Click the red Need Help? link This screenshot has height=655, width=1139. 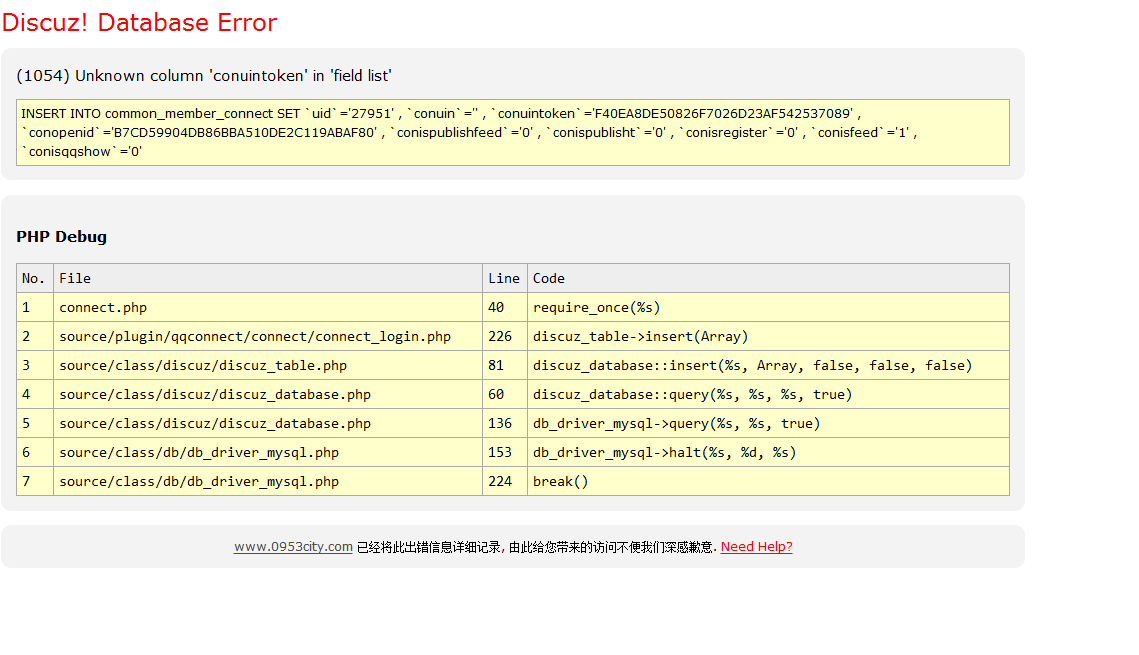pos(756,547)
